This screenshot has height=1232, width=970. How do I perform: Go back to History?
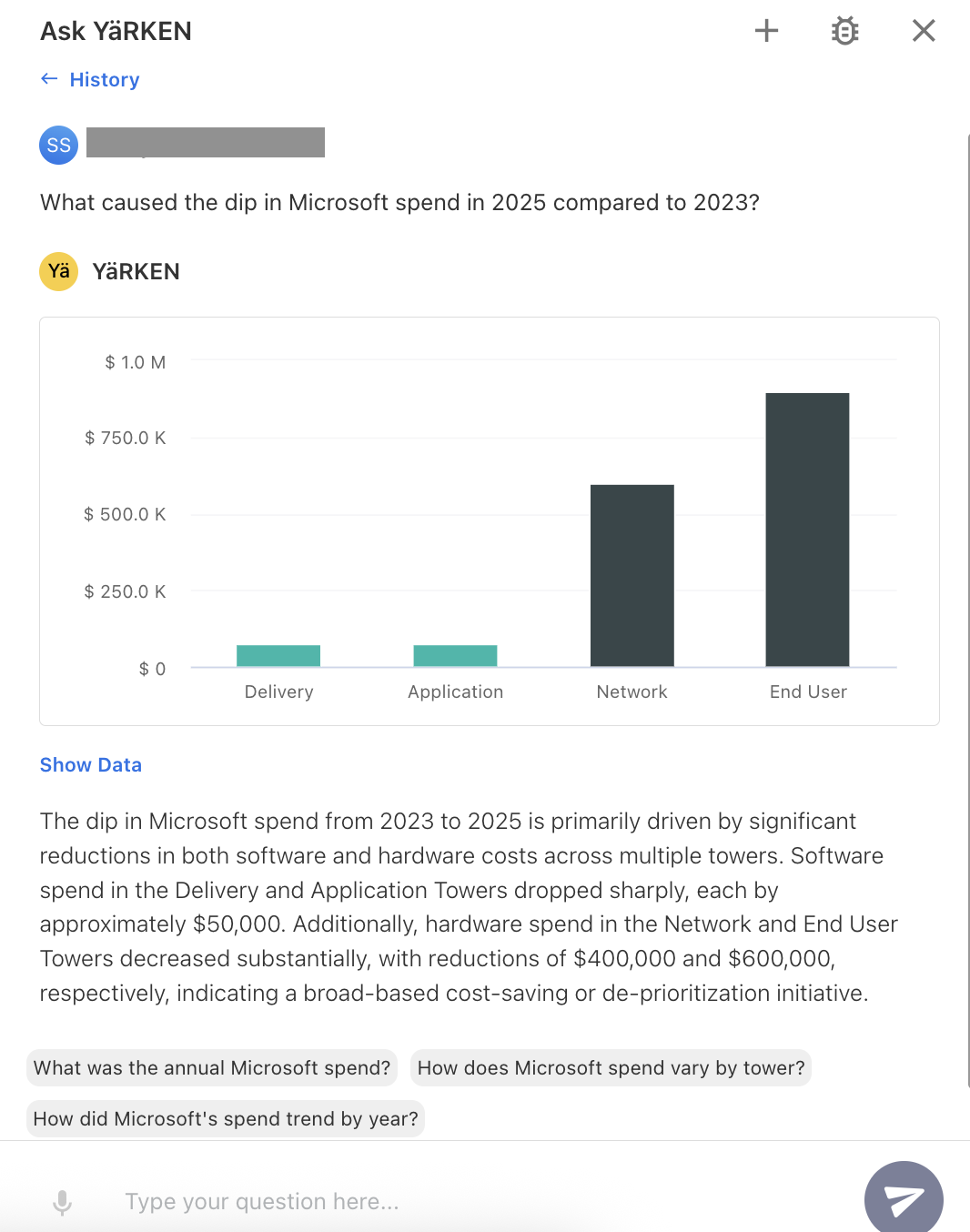pos(105,80)
